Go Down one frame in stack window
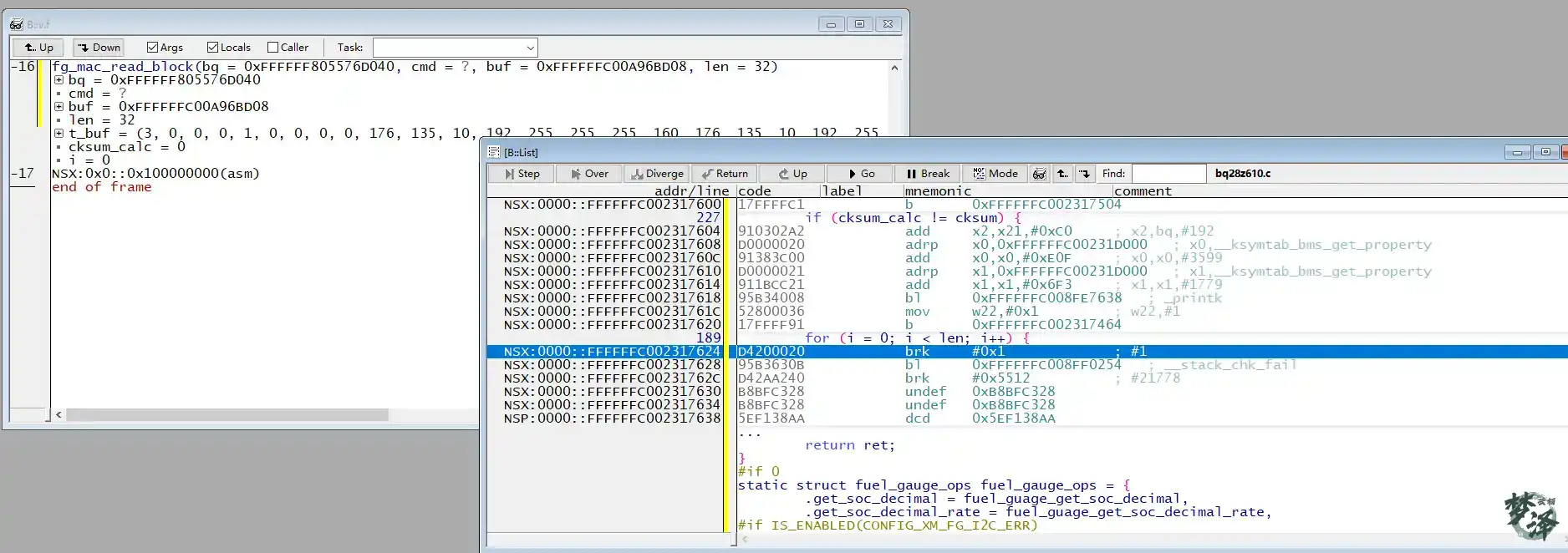Viewport: 1568px width, 553px height. click(99, 48)
